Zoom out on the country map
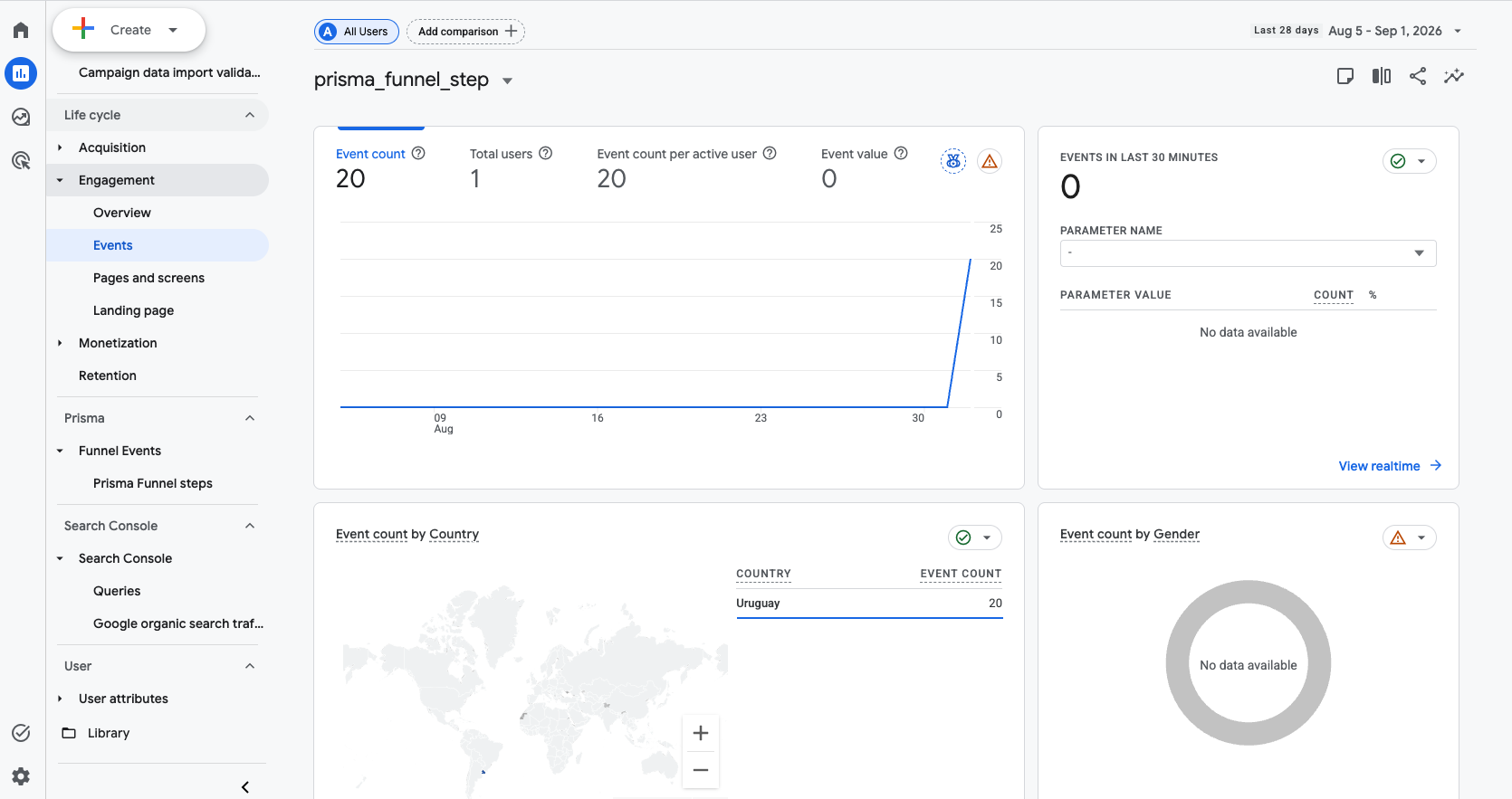 coord(701,770)
